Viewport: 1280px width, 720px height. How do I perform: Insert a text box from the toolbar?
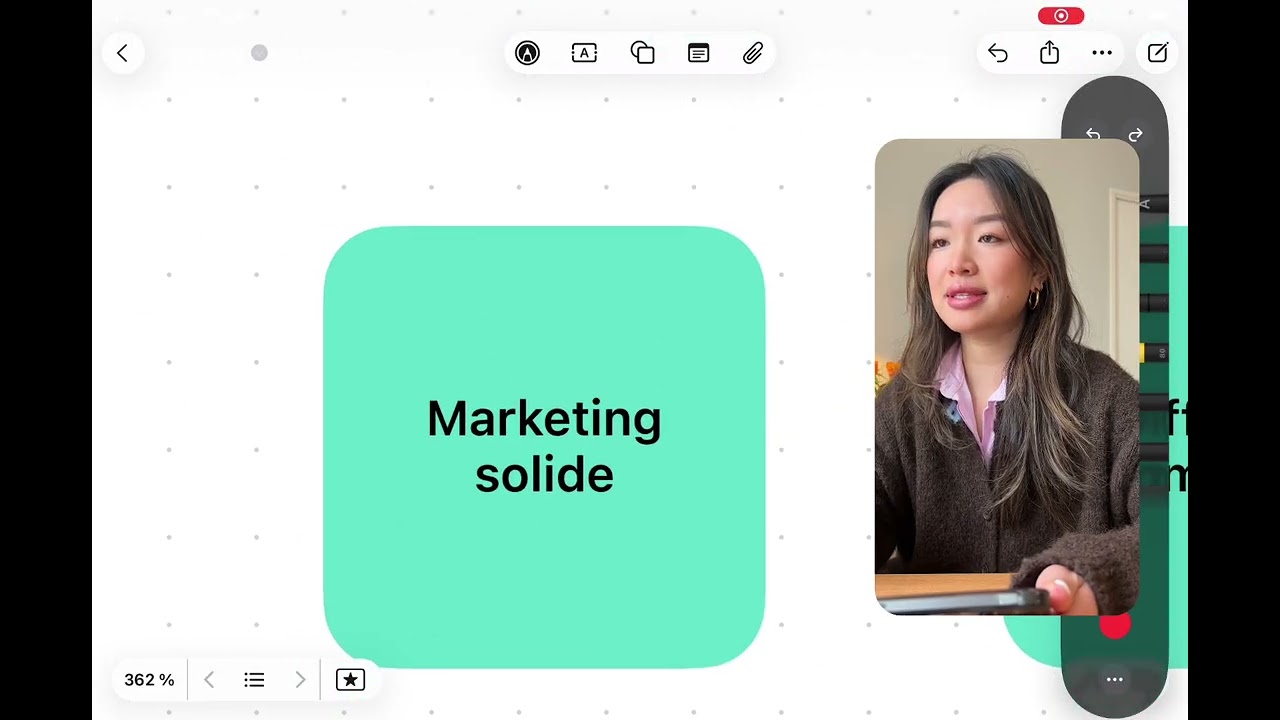point(584,53)
